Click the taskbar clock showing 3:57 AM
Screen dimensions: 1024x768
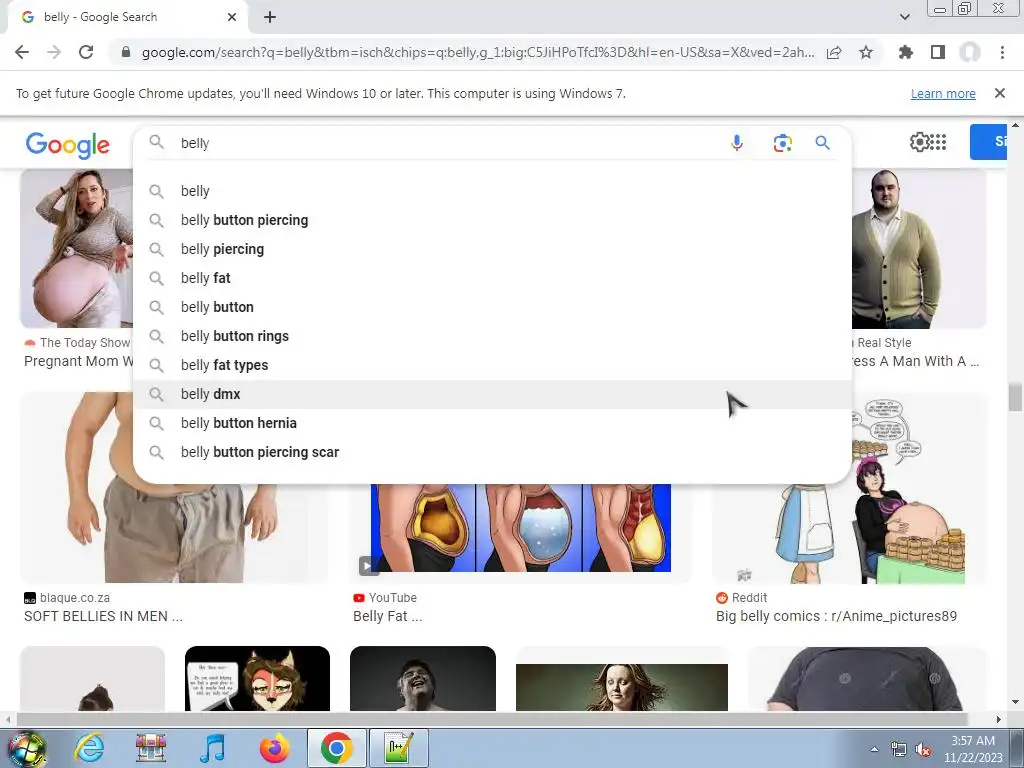[x=972, y=749]
